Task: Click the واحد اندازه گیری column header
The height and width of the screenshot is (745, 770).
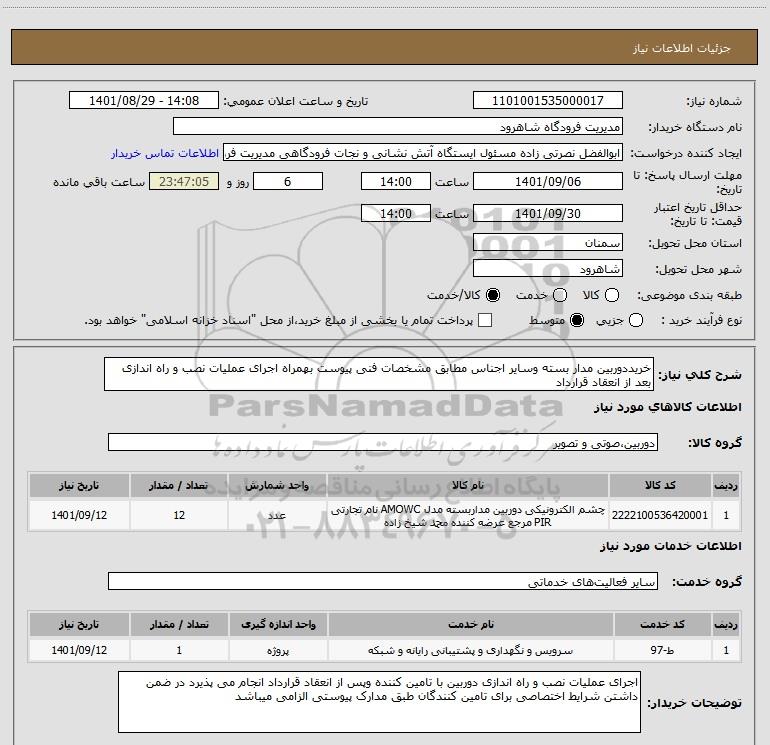Action: tap(278, 624)
